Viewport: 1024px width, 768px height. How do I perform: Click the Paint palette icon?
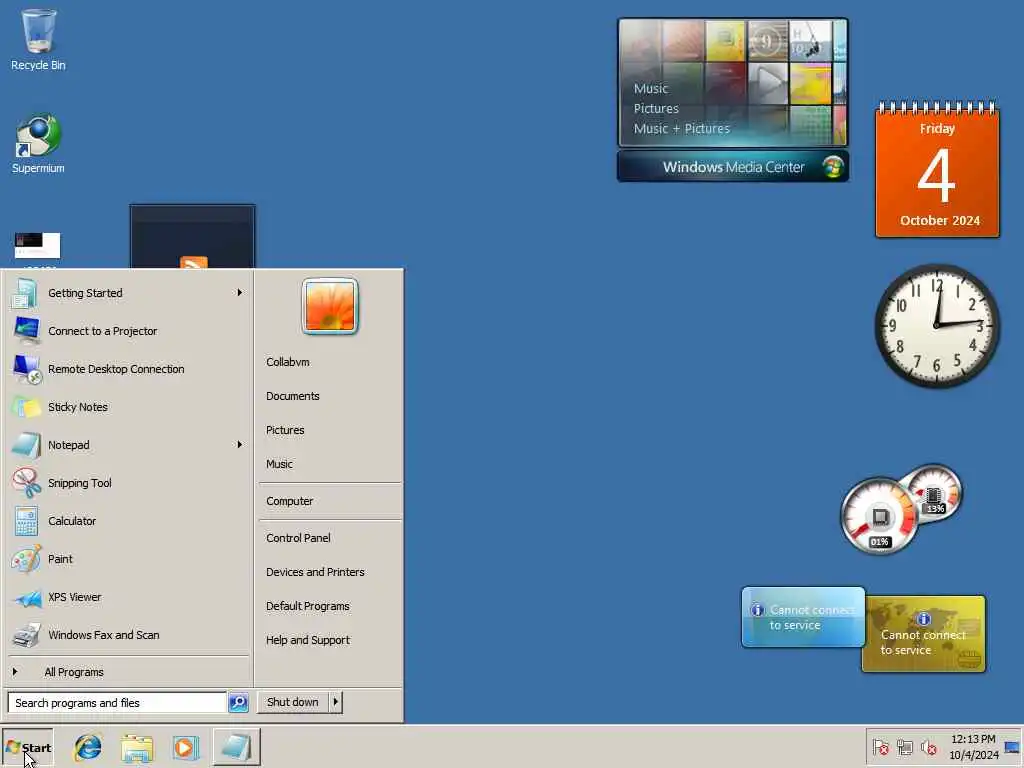(x=26, y=559)
